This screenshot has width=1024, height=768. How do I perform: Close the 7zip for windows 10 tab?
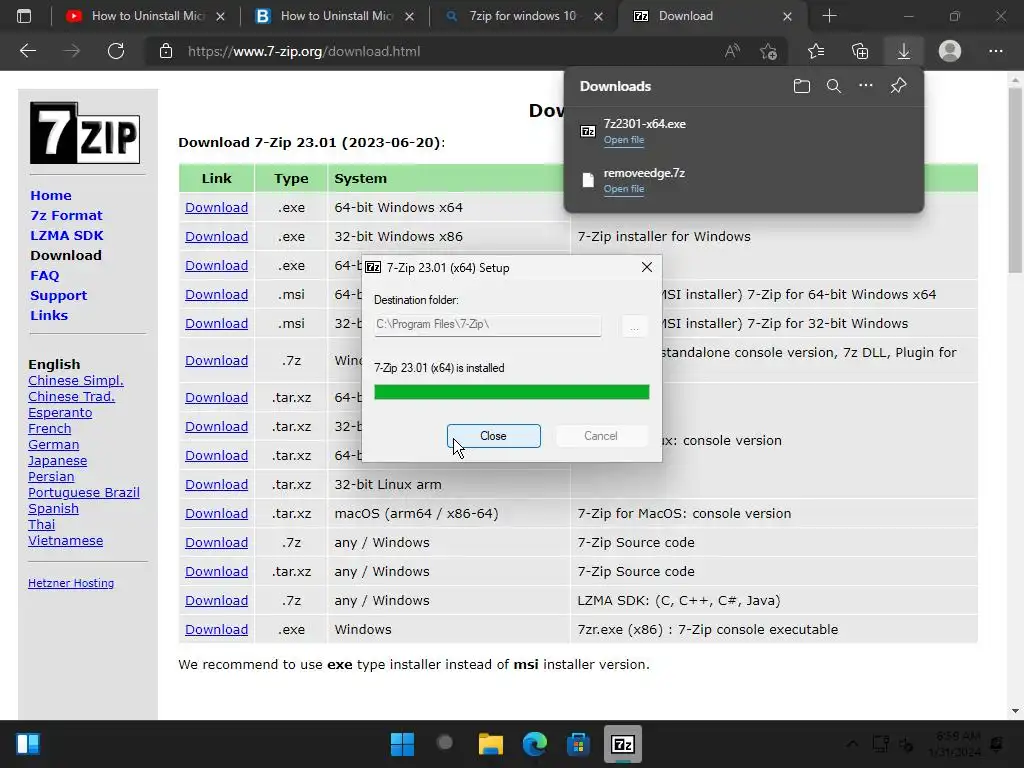(598, 16)
